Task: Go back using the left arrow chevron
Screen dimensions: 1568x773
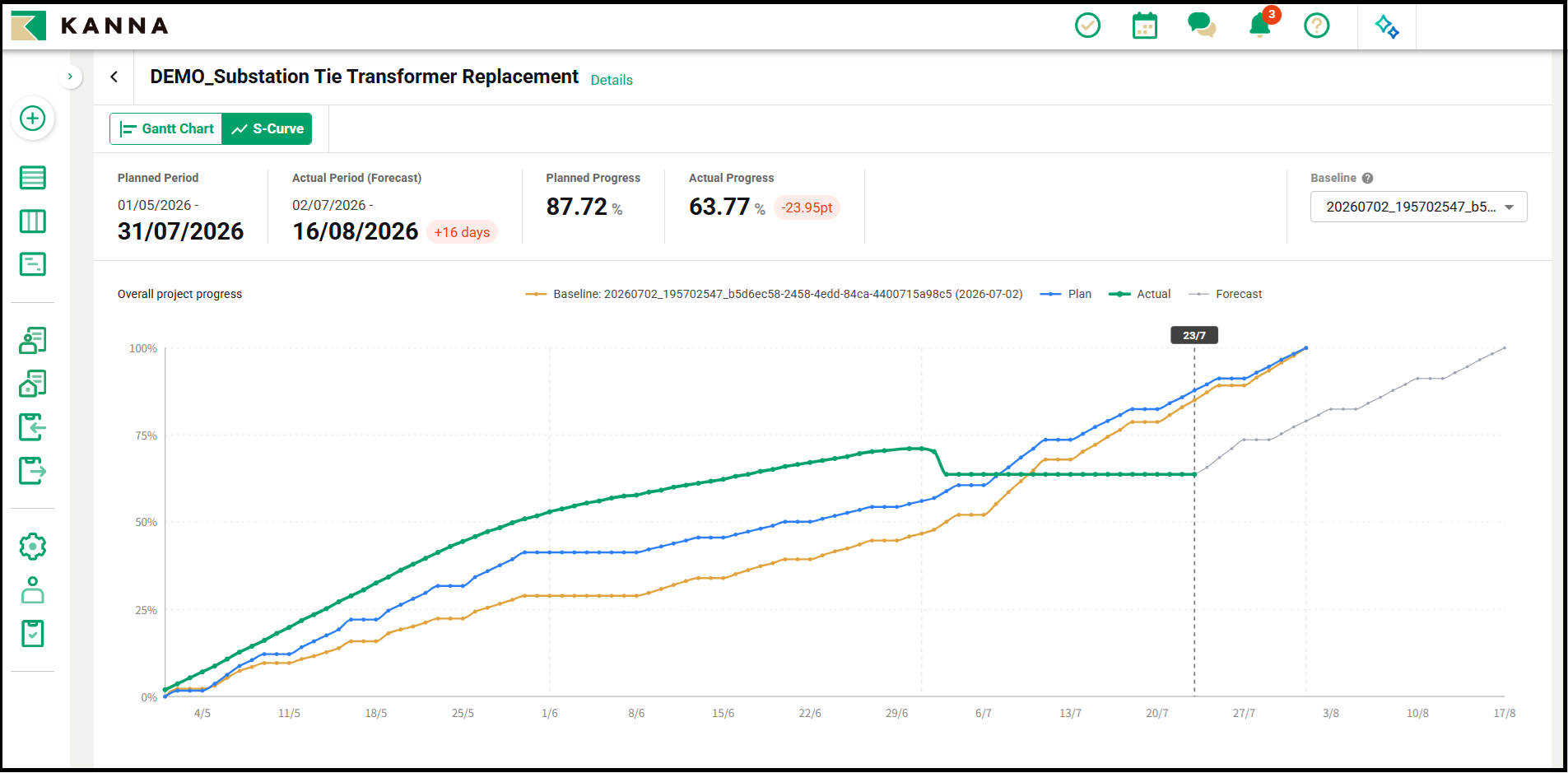Action: 114,77
